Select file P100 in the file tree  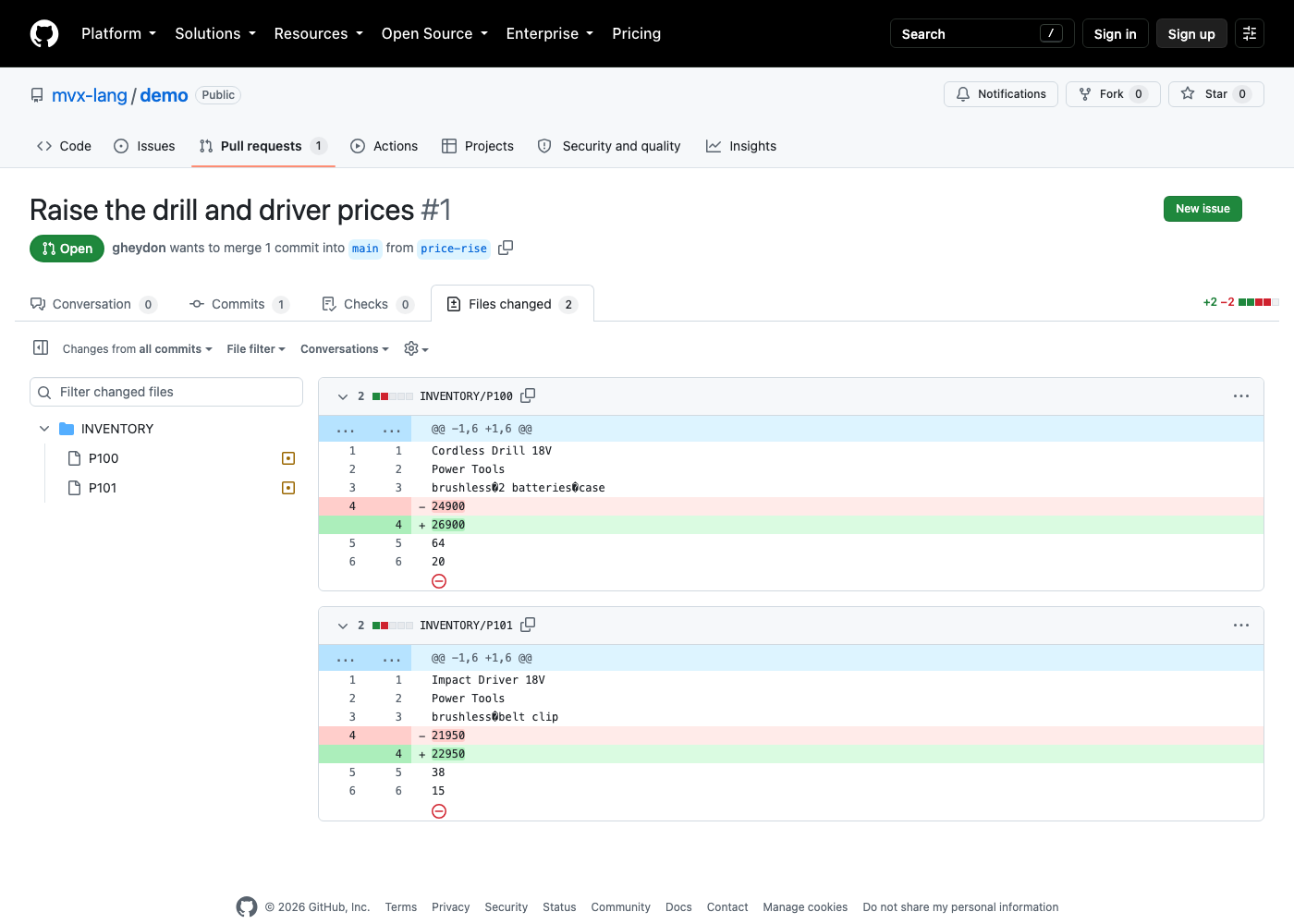coord(104,458)
